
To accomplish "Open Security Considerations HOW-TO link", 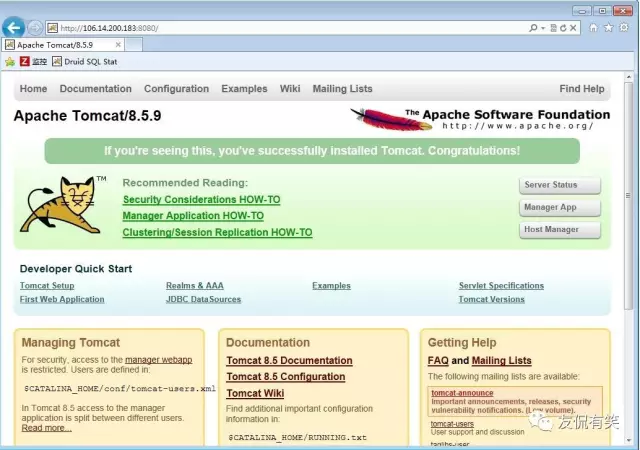I will point(202,200).
